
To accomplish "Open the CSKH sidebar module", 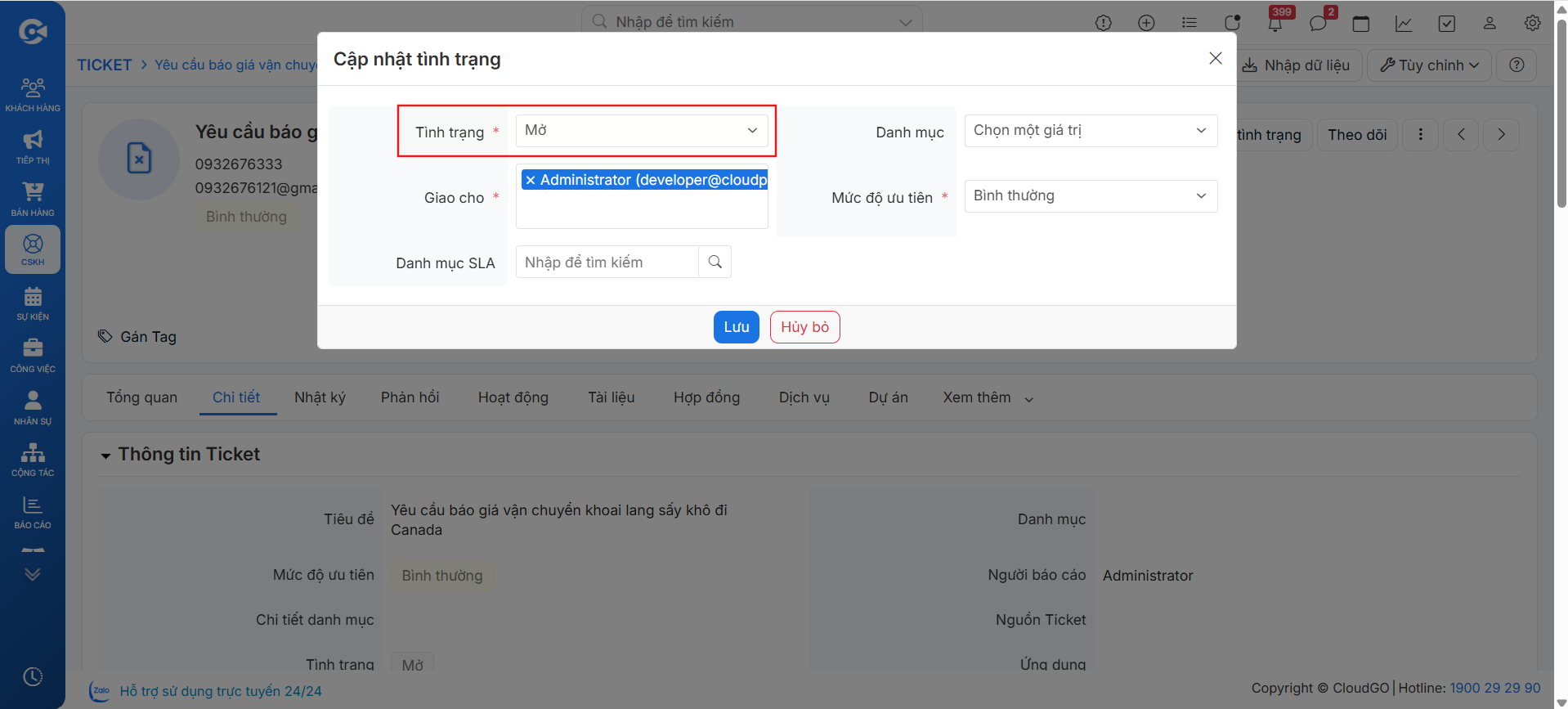I will click(33, 249).
